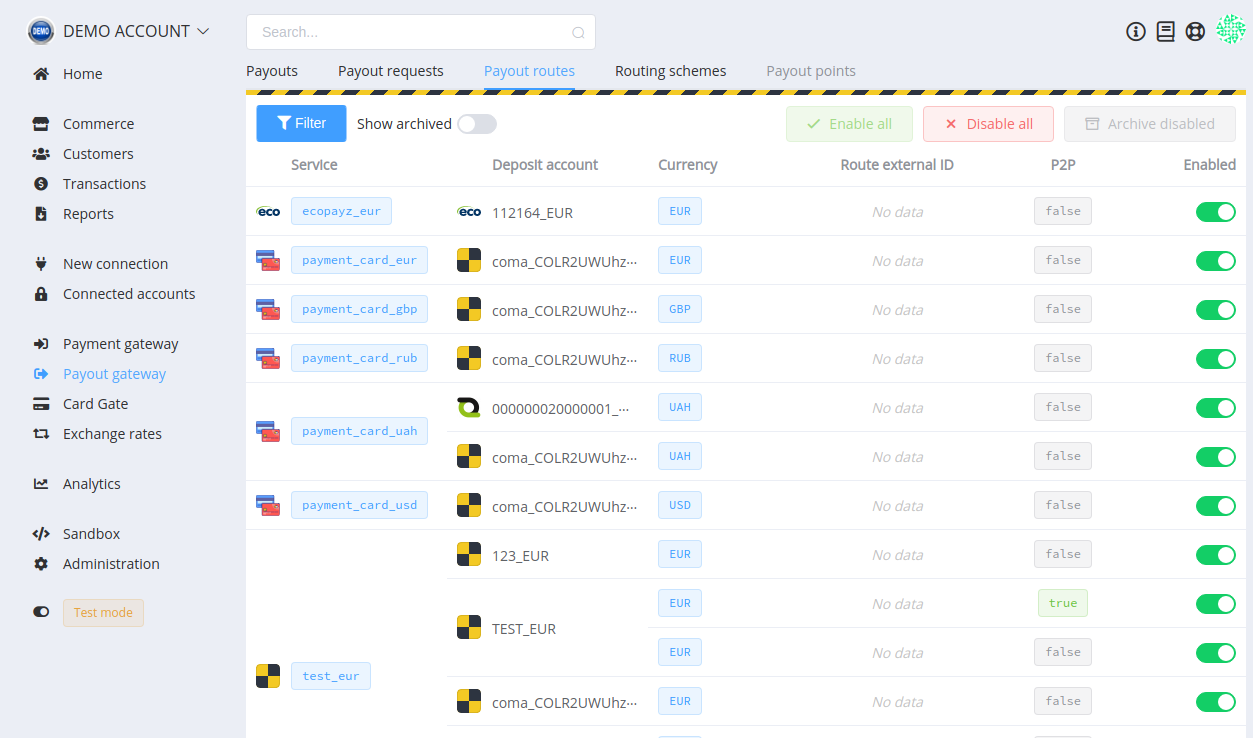Open the info icon in top bar
Screen dimensions: 1253x738
(1135, 31)
